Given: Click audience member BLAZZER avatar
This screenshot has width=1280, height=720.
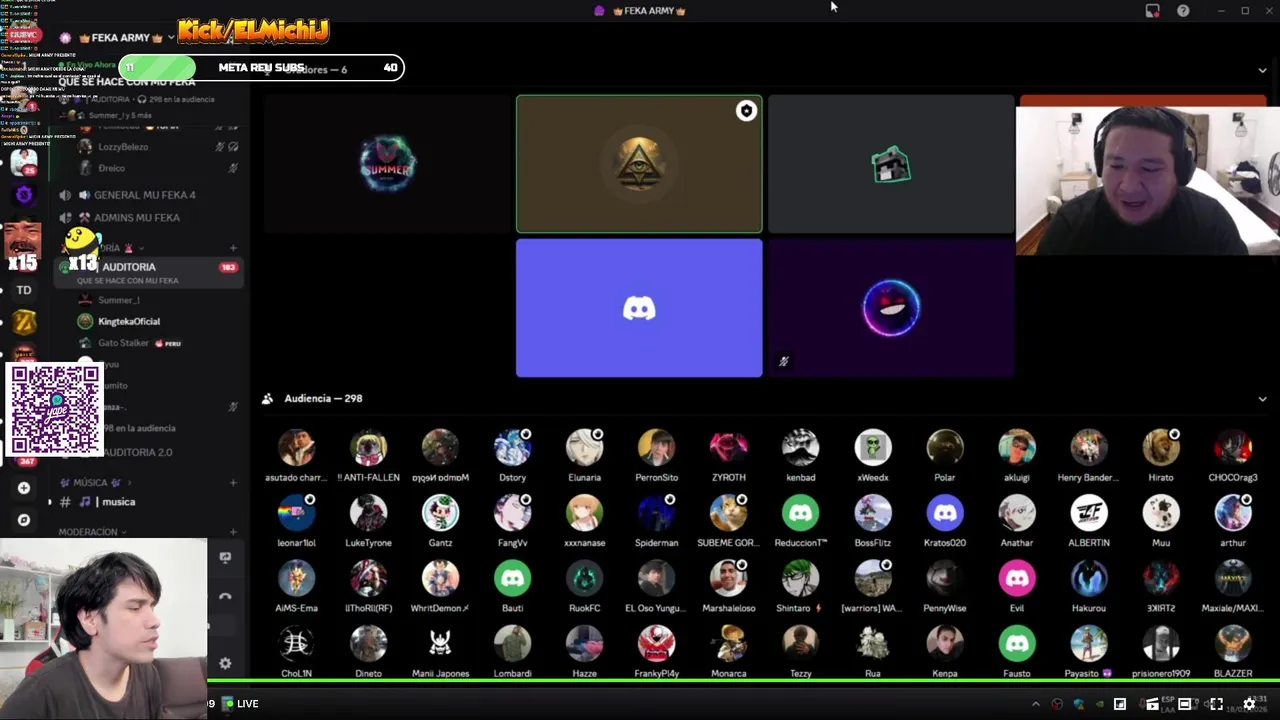Looking at the screenshot, I should point(1232,644).
